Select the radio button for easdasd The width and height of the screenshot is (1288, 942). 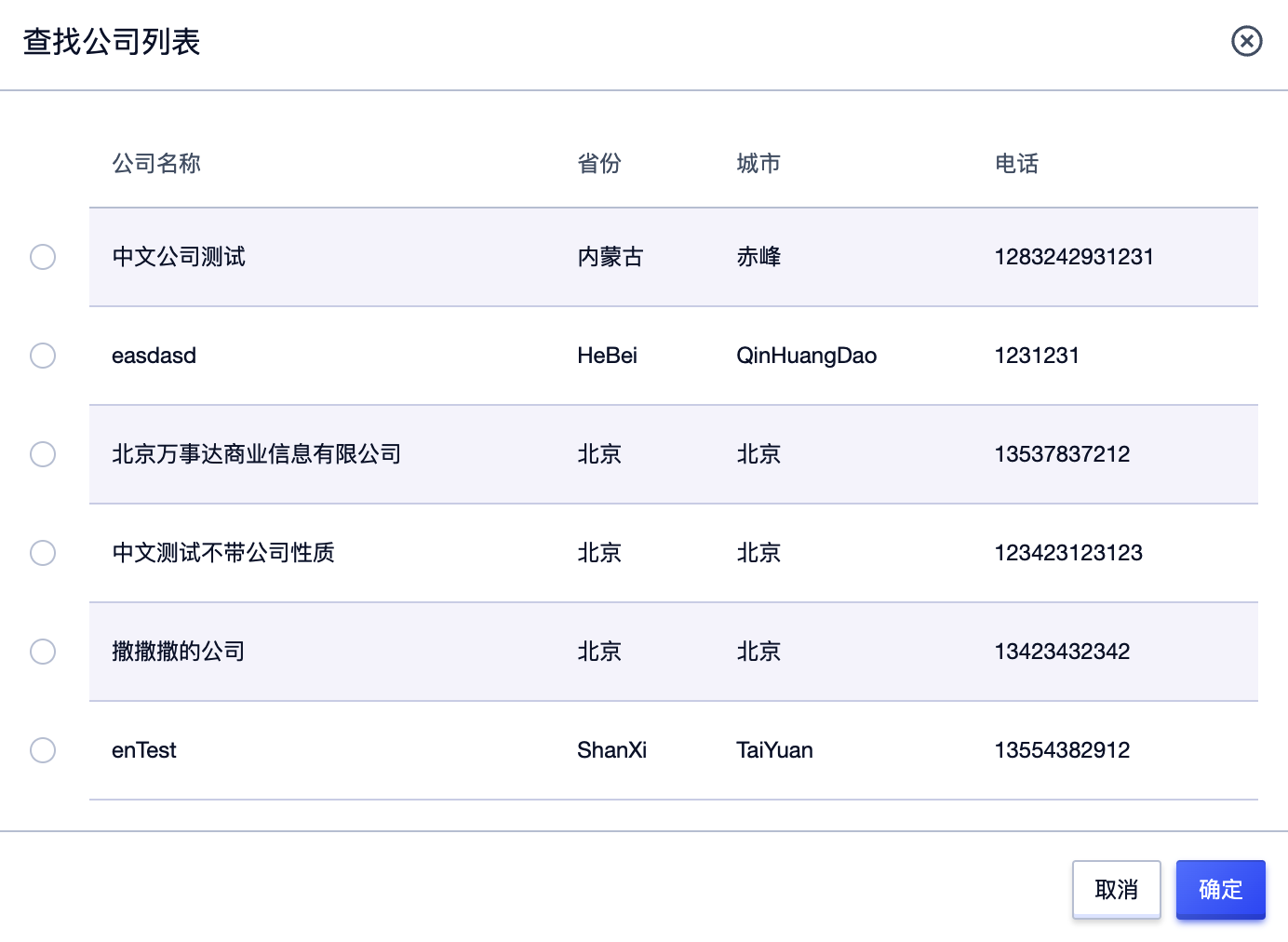click(x=42, y=356)
